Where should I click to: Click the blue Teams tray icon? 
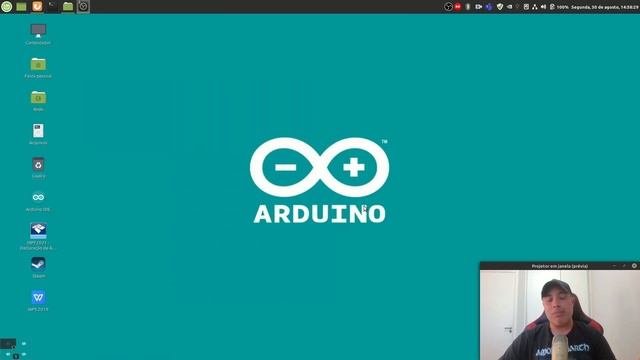click(x=489, y=7)
